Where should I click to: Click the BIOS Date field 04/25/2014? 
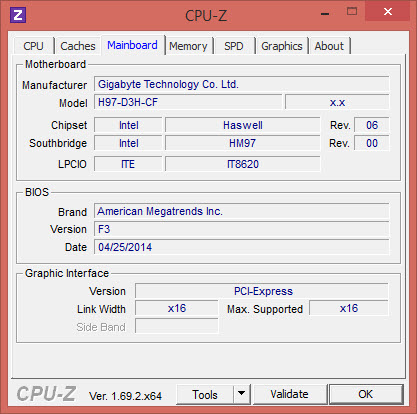(x=241, y=247)
